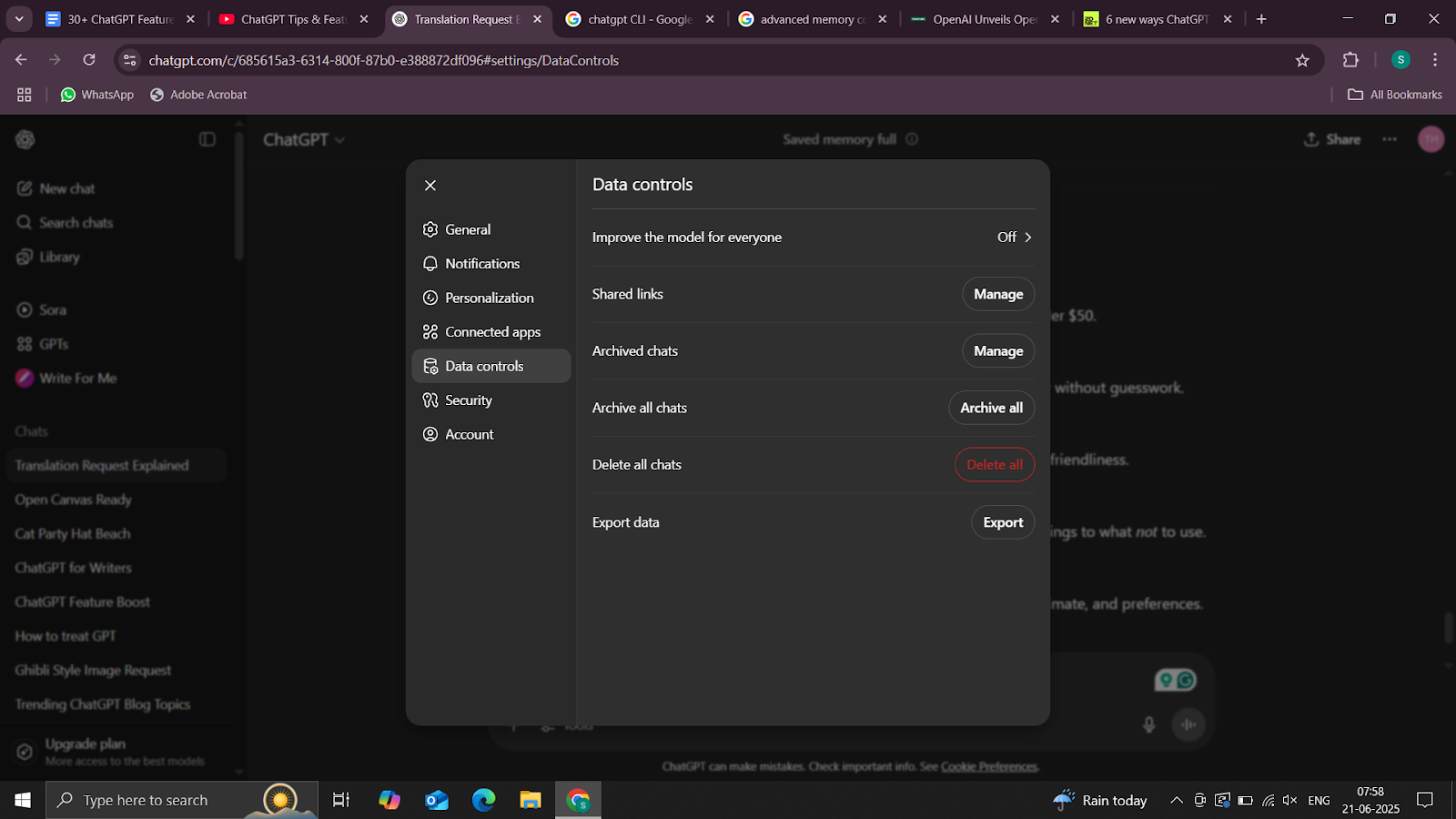1456x819 pixels.
Task: Close the settings dialog with the X icon
Action: tap(430, 186)
